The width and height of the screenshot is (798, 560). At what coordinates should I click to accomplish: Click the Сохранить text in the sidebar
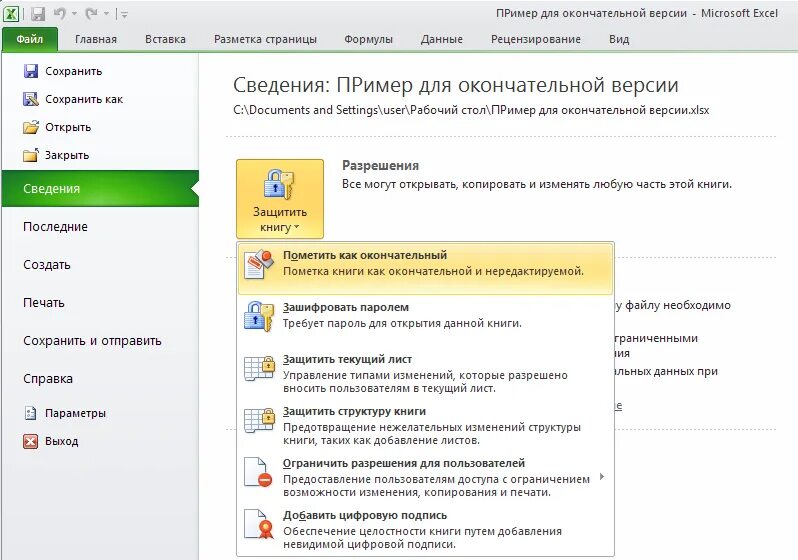73,71
